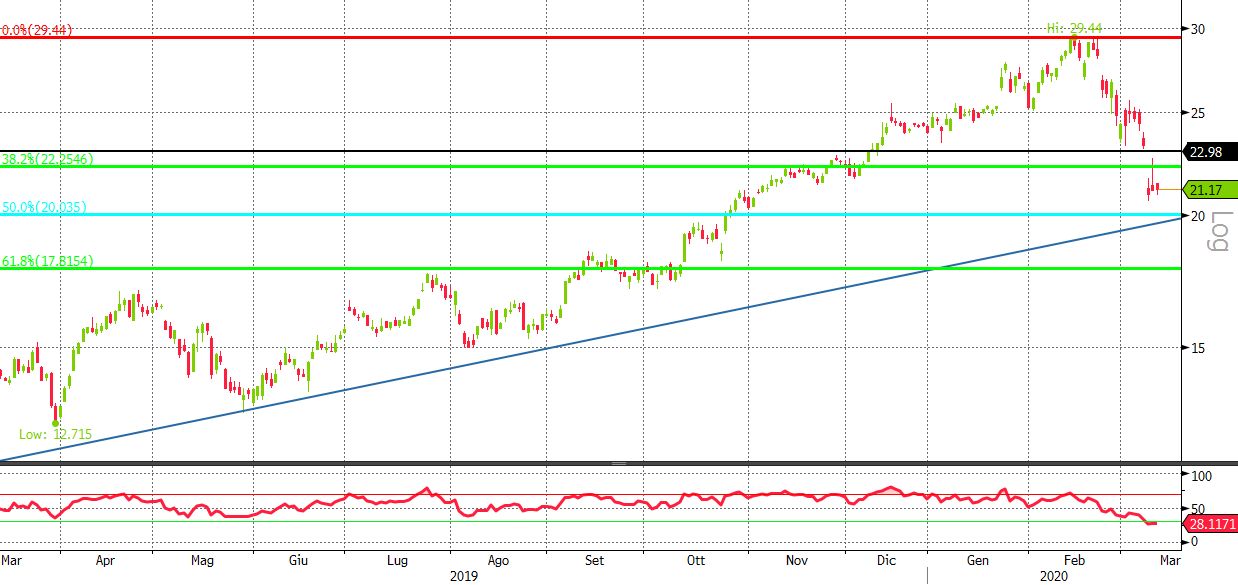
Task: Click price axis value 30
Action: (x=1196, y=28)
